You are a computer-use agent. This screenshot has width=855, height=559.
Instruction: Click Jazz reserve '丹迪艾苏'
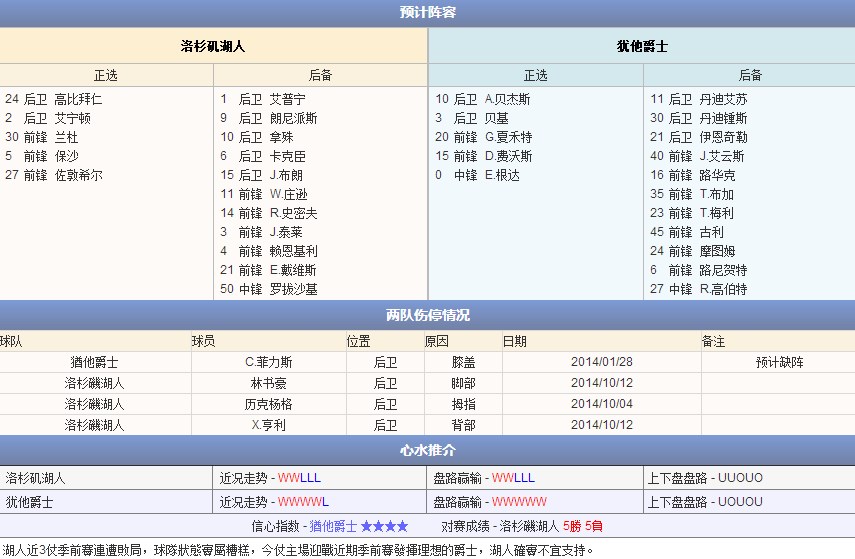click(724, 99)
